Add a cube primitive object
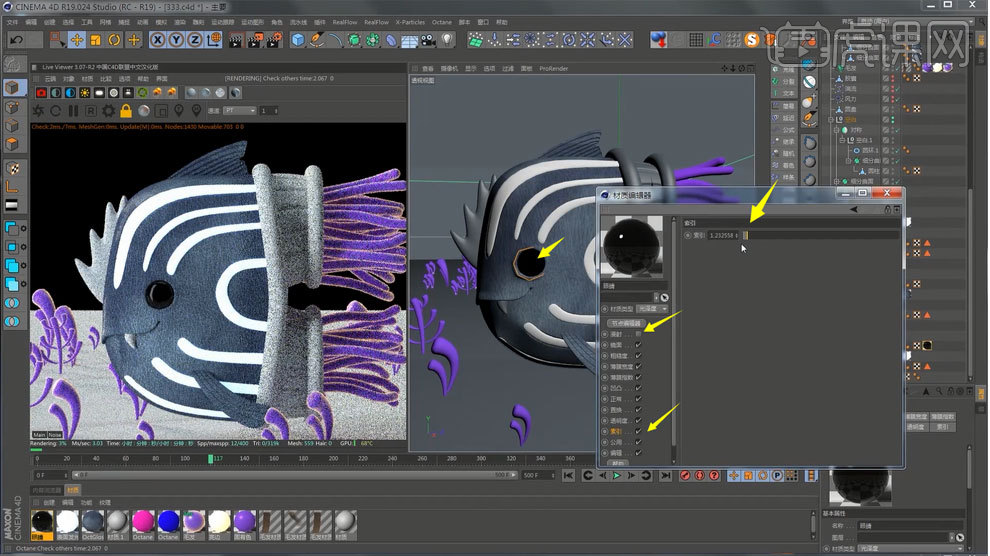990x556 pixels. click(298, 40)
